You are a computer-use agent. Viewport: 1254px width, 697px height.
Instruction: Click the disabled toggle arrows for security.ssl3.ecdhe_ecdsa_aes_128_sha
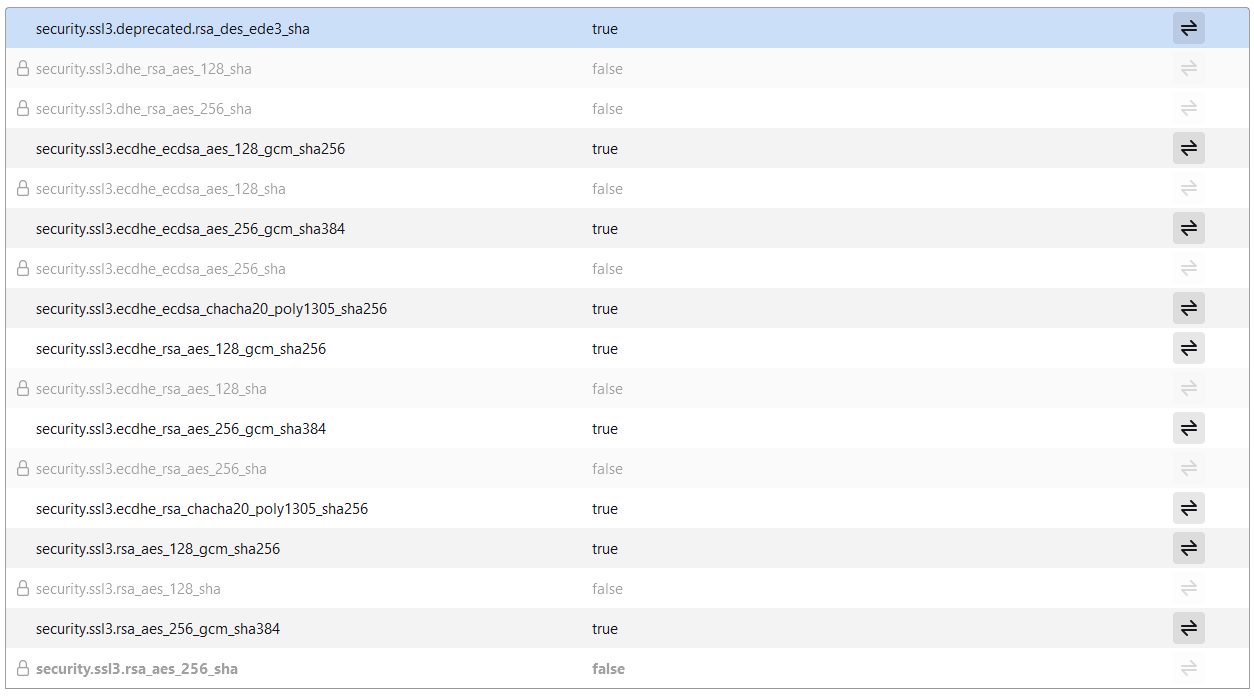[x=1189, y=189]
